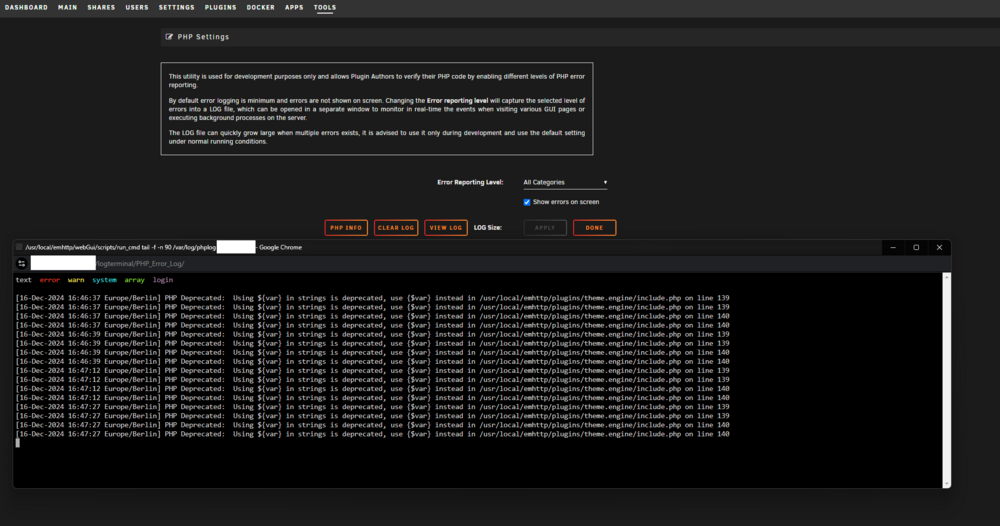Click the site info icon in Chrome address bar
The width and height of the screenshot is (1000, 526).
click(x=22, y=263)
